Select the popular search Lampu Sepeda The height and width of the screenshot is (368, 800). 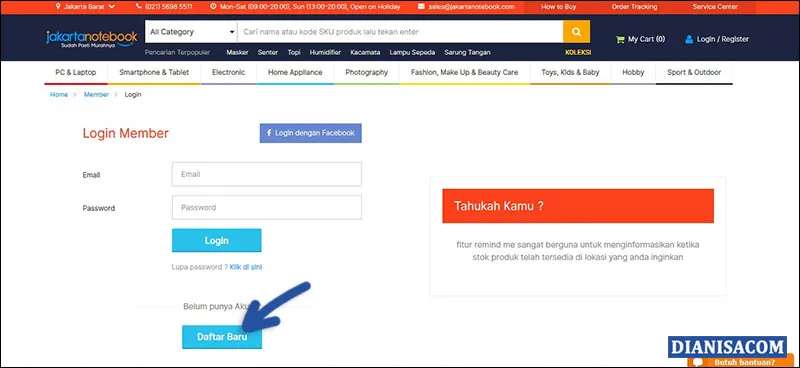(412, 53)
